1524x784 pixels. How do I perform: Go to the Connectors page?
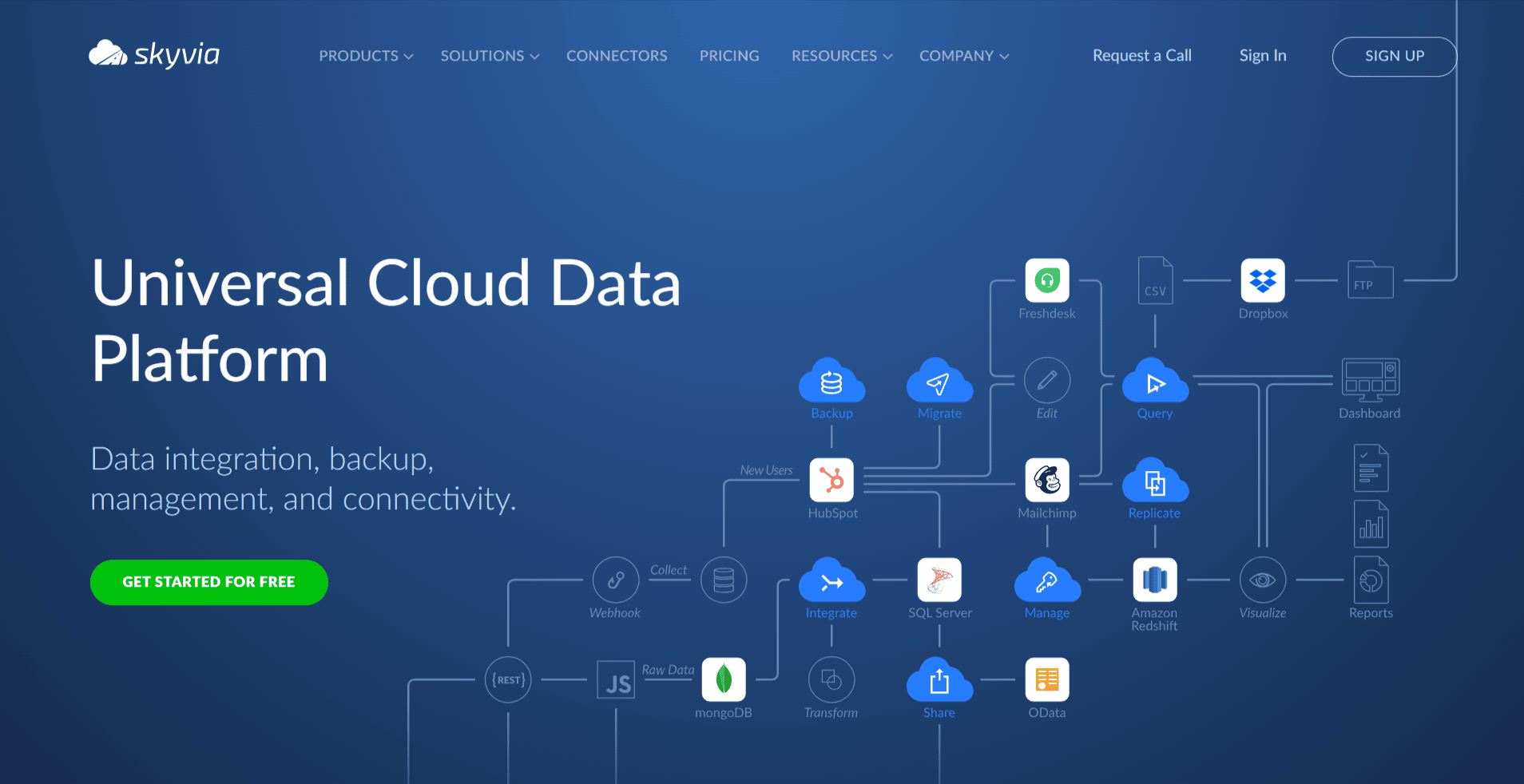[617, 56]
